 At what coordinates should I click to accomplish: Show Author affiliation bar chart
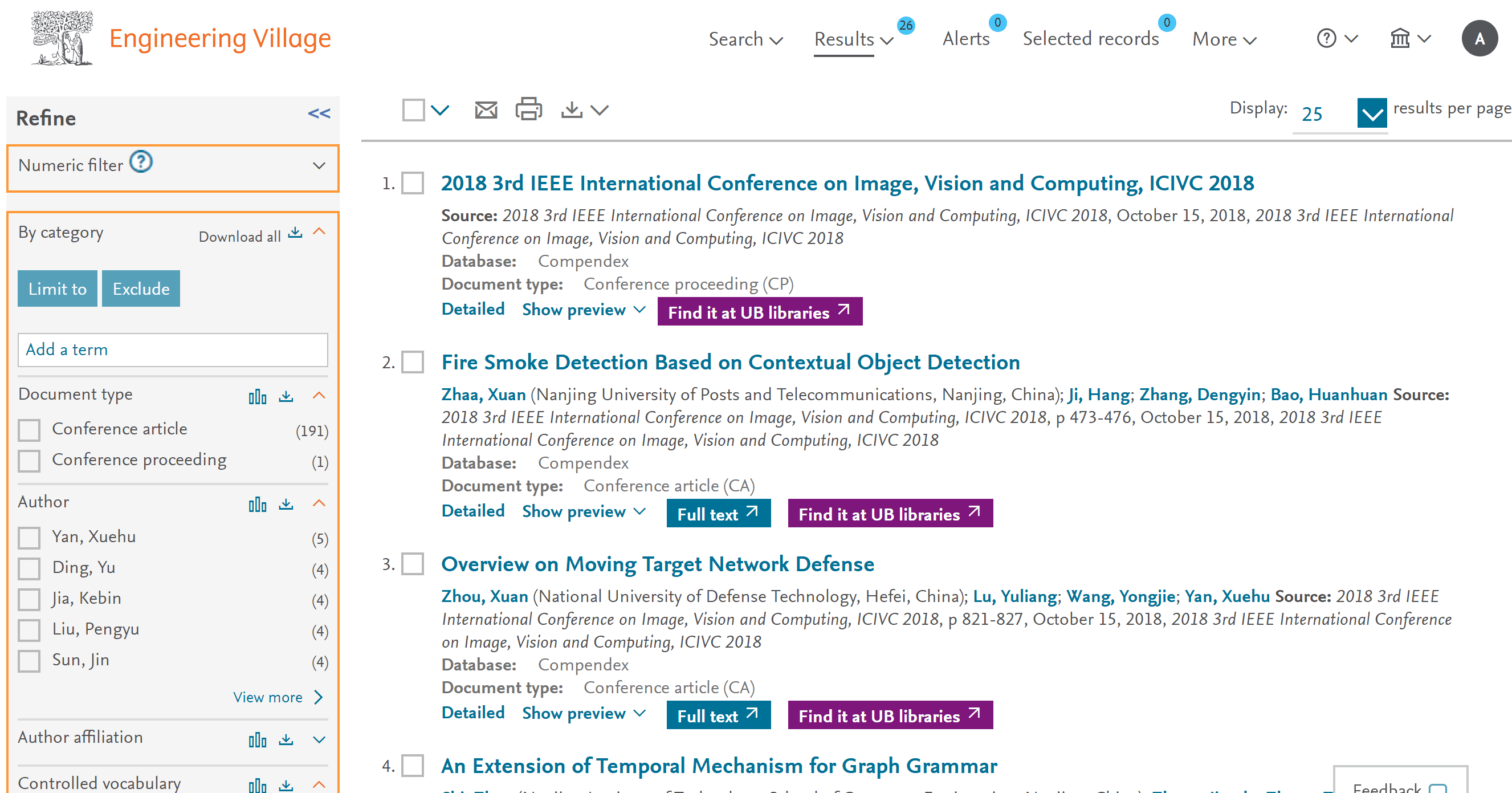tap(257, 739)
